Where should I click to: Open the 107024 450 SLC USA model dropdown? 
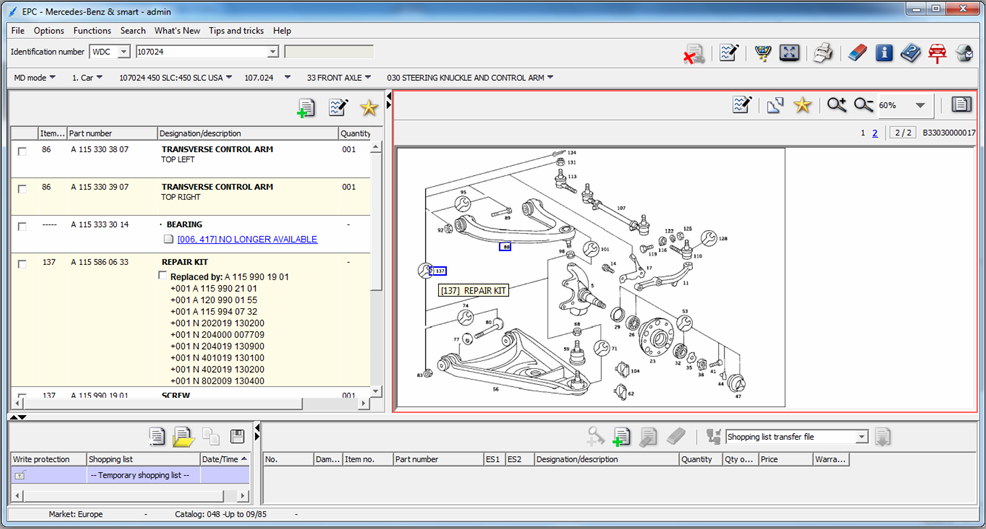pos(175,77)
